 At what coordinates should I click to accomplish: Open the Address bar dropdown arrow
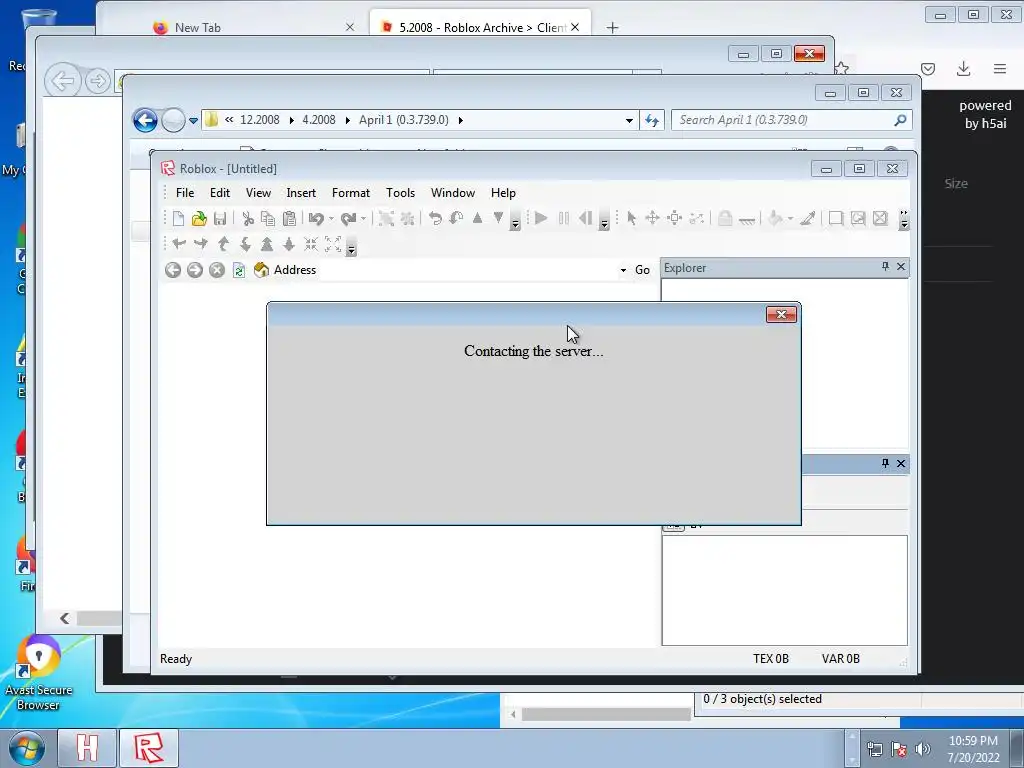[x=623, y=270]
